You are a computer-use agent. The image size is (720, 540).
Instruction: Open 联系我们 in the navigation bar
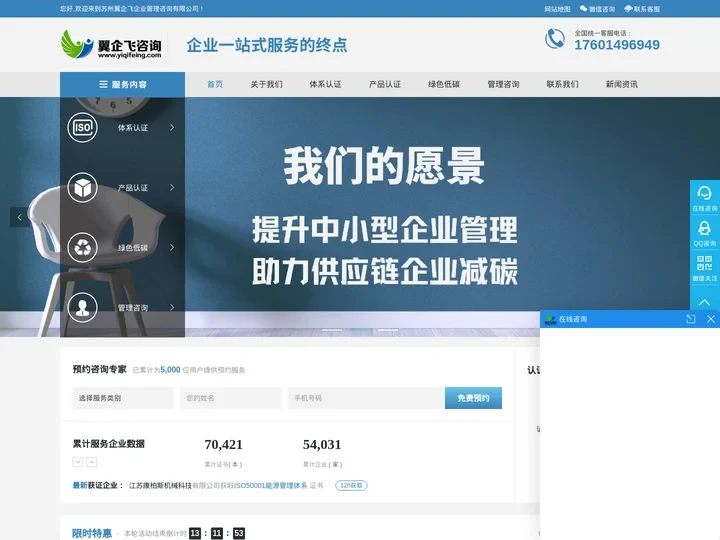pos(562,84)
